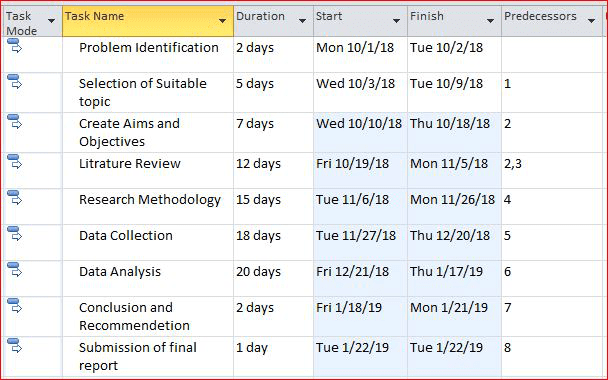Click the task mode icon for Litrature Review
608x380 pixels.
point(15,161)
